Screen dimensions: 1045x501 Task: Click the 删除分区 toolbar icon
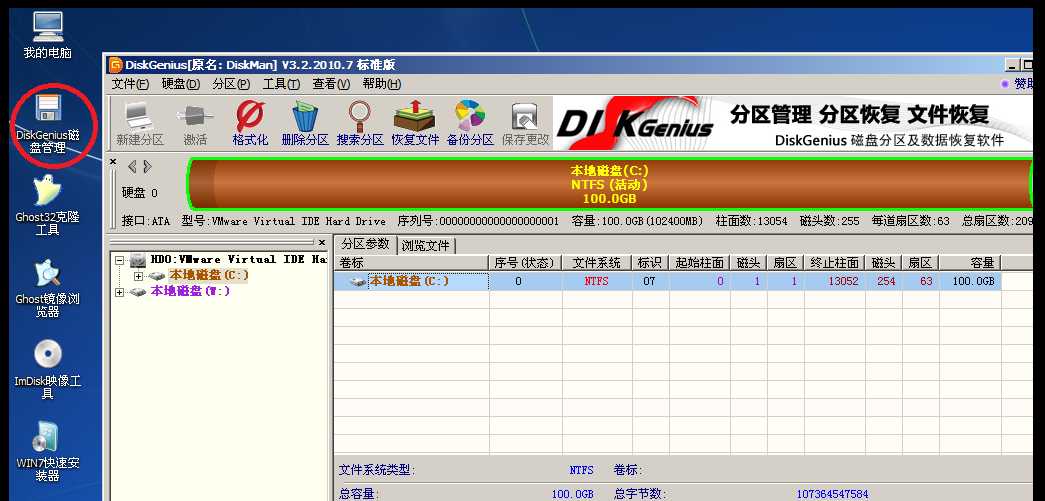305,124
